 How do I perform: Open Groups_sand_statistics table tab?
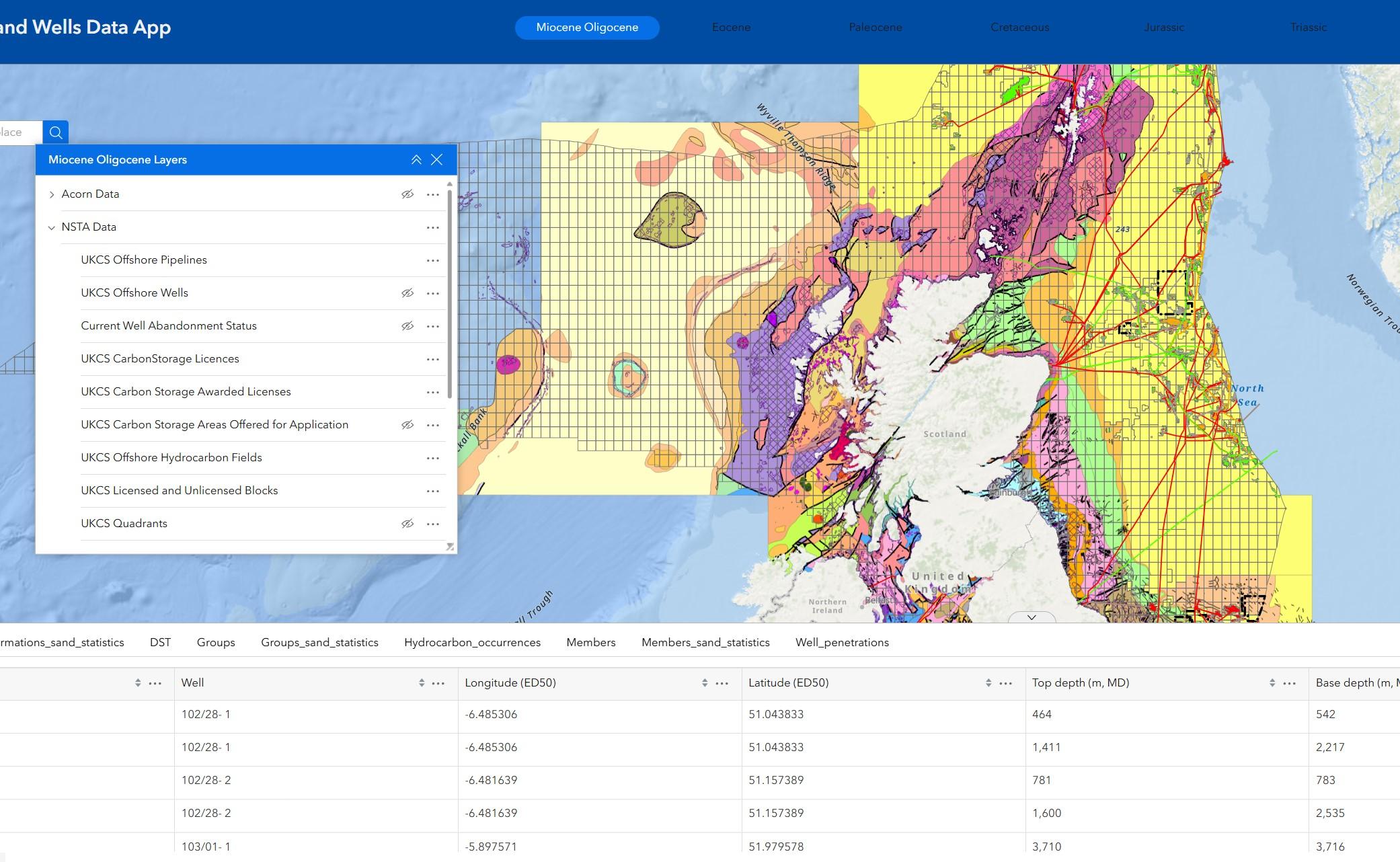point(319,643)
